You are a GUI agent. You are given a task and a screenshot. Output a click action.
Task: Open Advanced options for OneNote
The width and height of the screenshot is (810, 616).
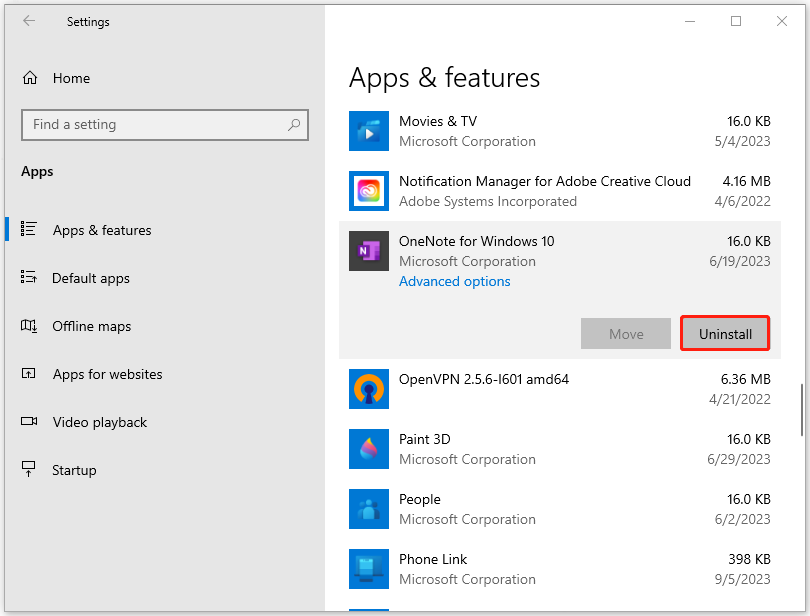tap(455, 281)
